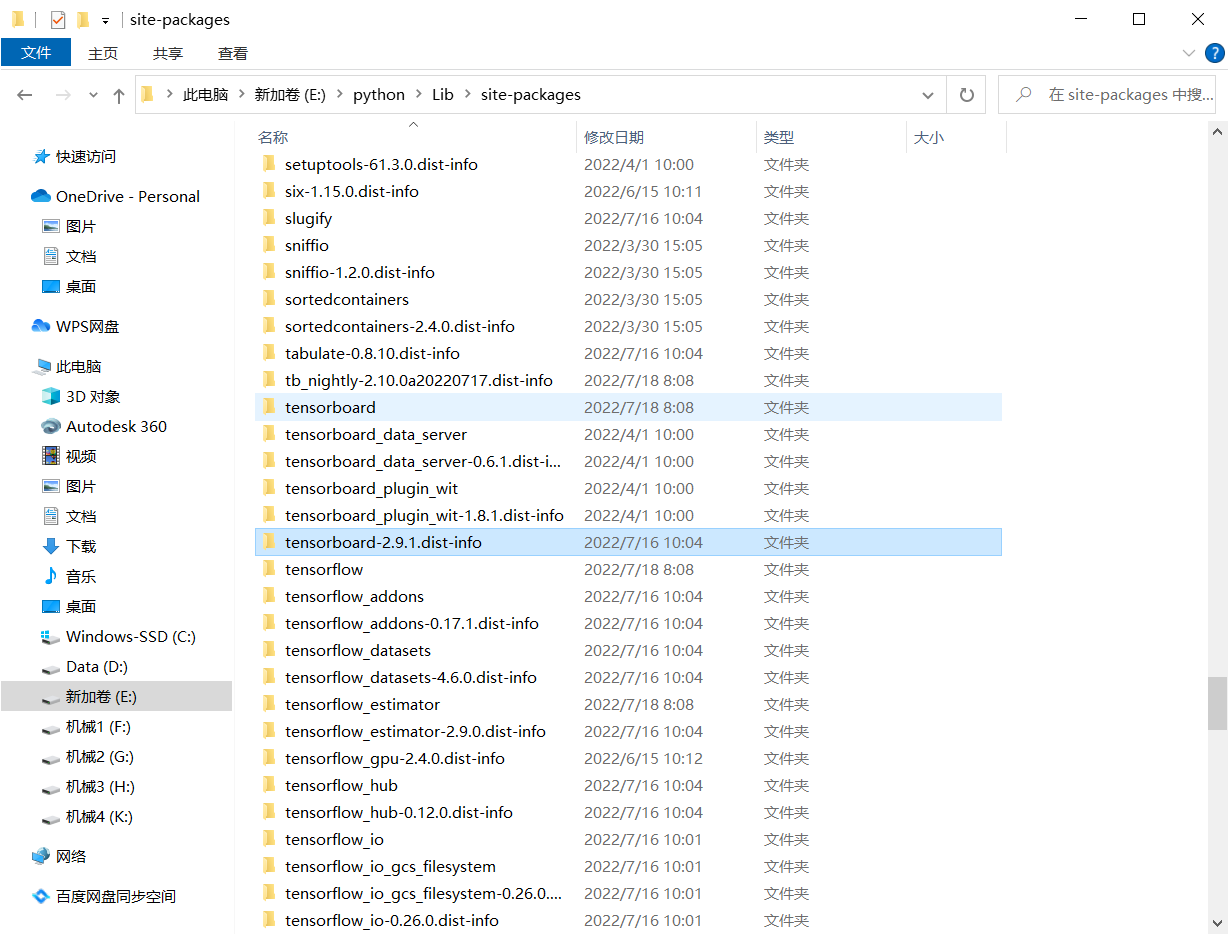The height and width of the screenshot is (935, 1229).
Task: Click the file list vertical scrollbar thumb
Action: (1217, 703)
